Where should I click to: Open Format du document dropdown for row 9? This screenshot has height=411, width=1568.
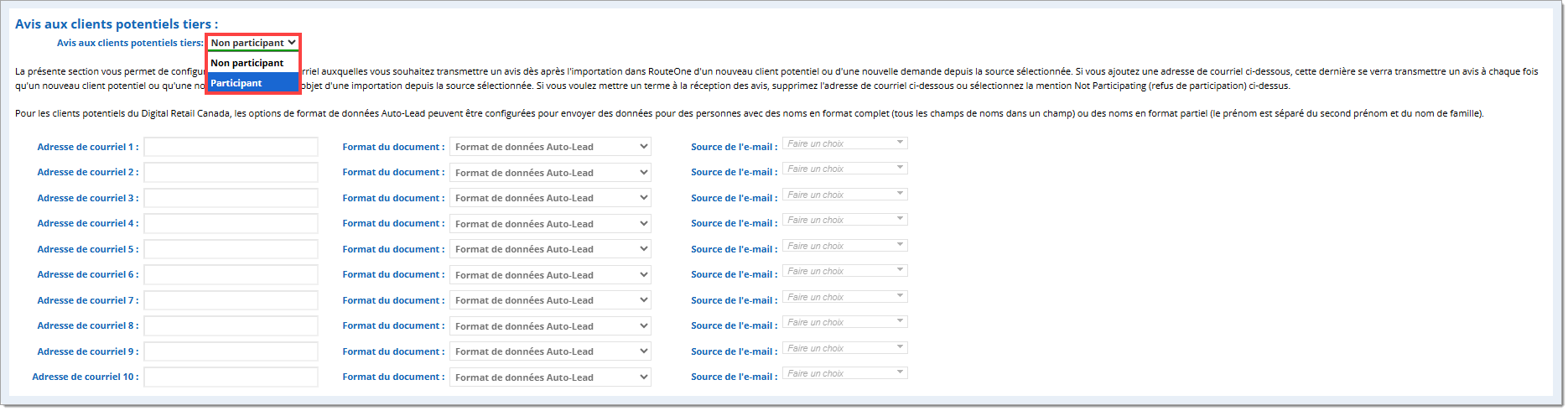click(550, 351)
